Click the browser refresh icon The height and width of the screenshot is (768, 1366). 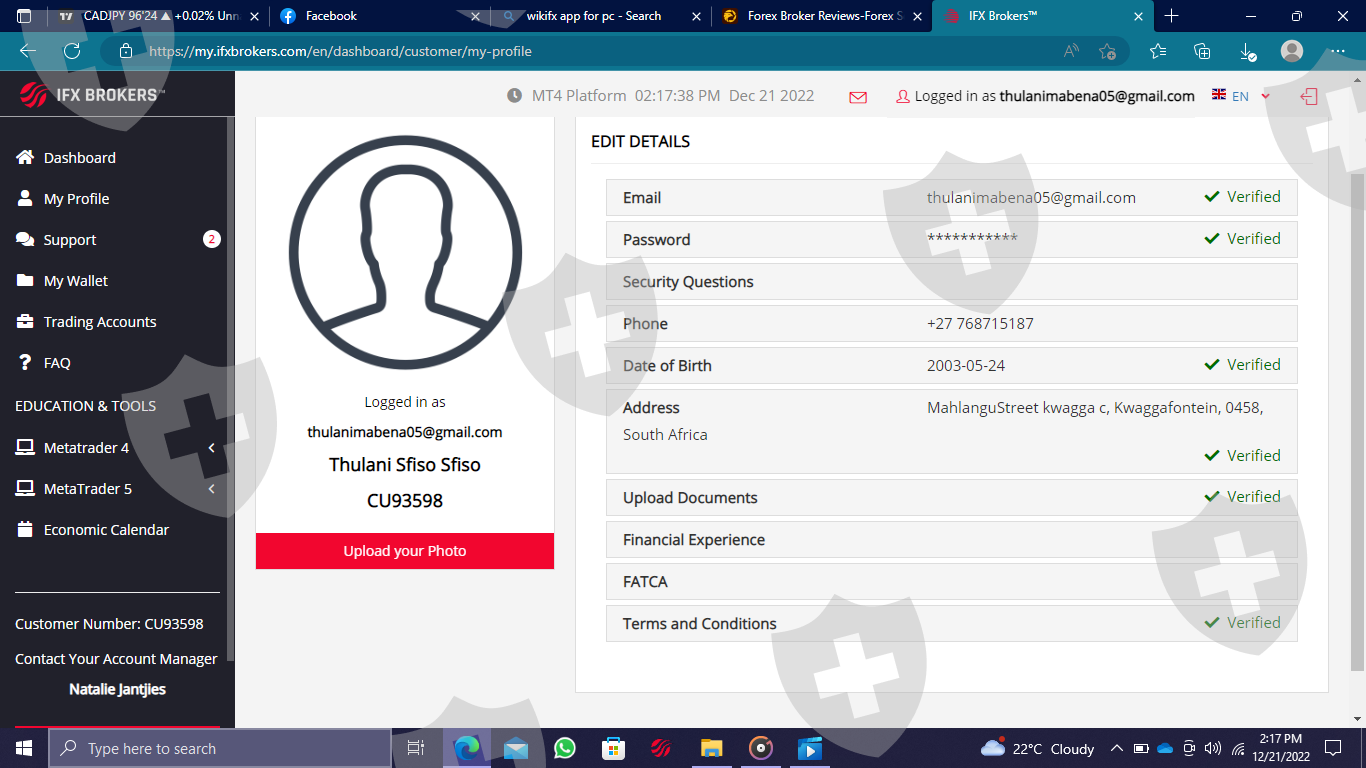(x=72, y=51)
